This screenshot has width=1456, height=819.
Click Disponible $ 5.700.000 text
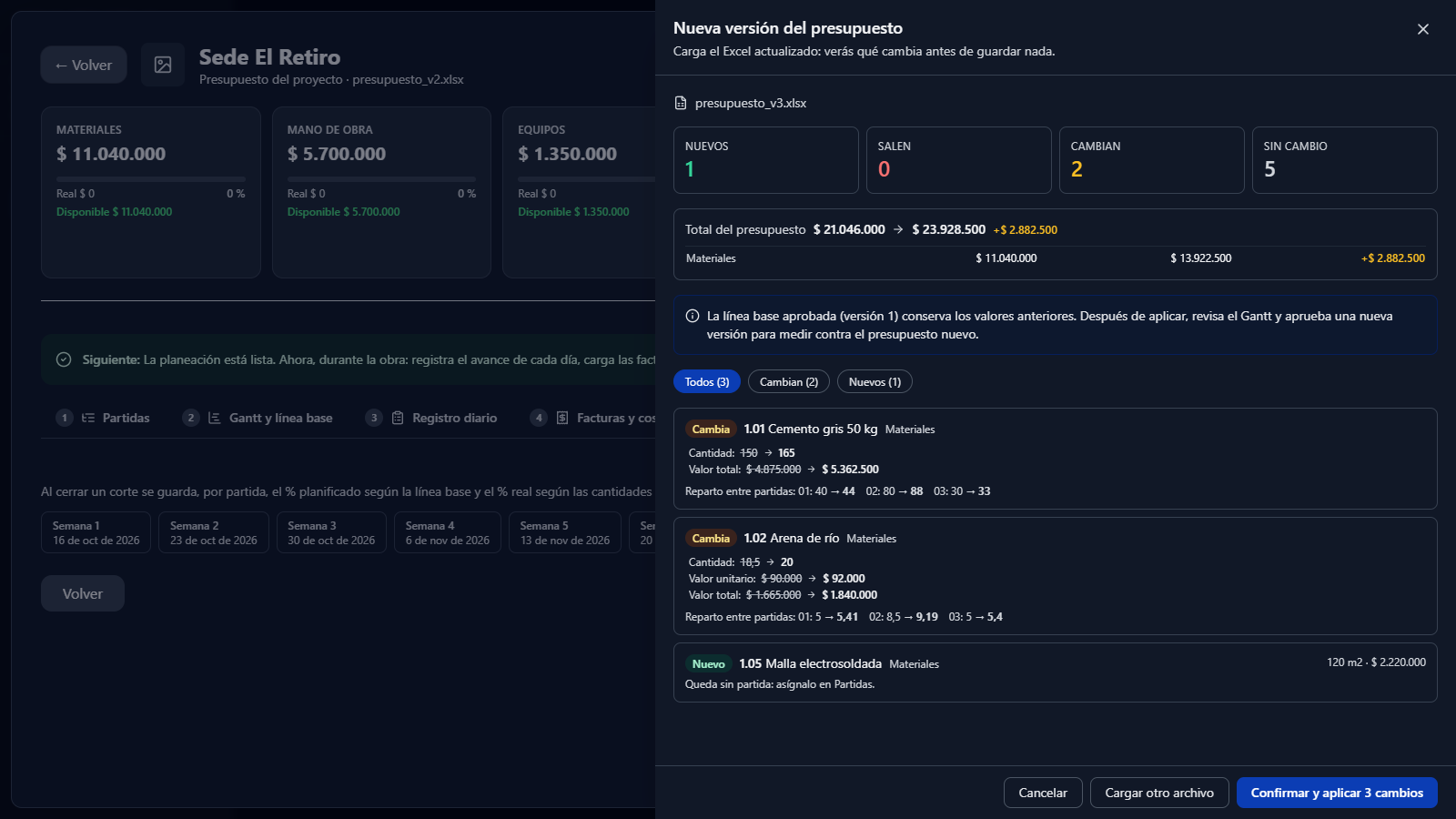pos(344,212)
